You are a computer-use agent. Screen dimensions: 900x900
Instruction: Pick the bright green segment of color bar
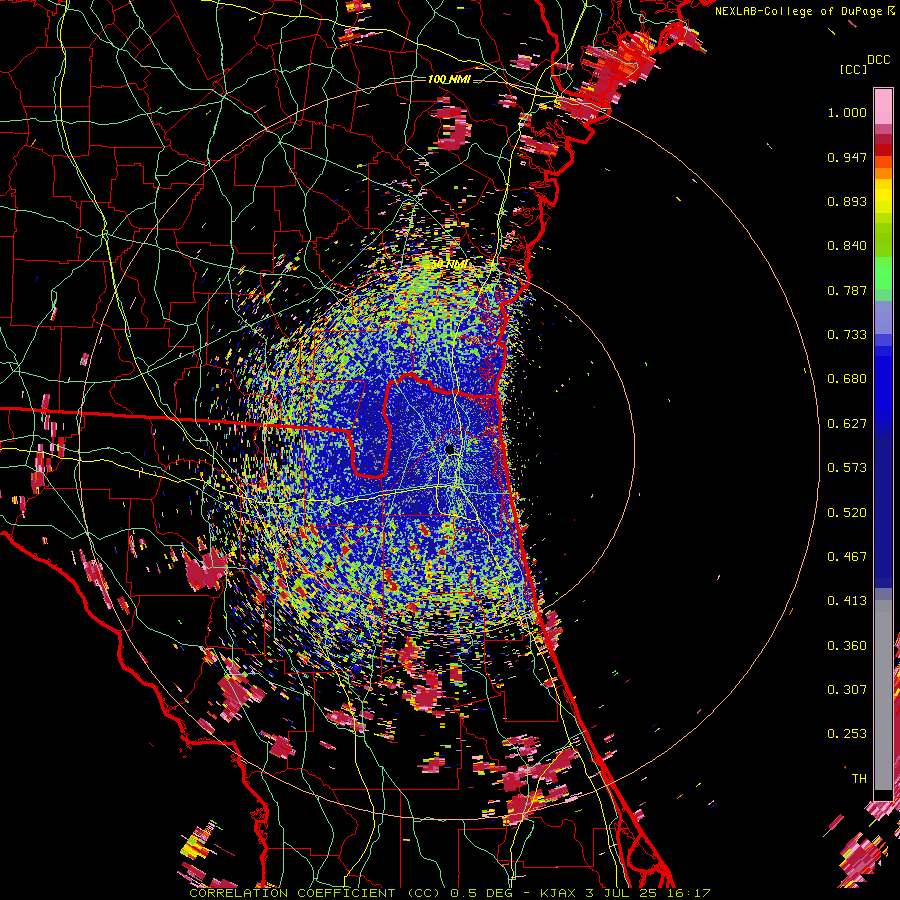pos(883,272)
